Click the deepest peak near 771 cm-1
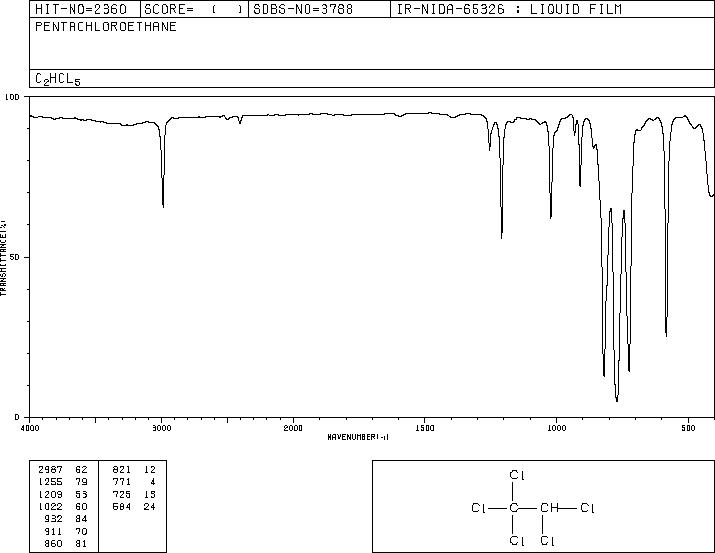 [x=617, y=400]
